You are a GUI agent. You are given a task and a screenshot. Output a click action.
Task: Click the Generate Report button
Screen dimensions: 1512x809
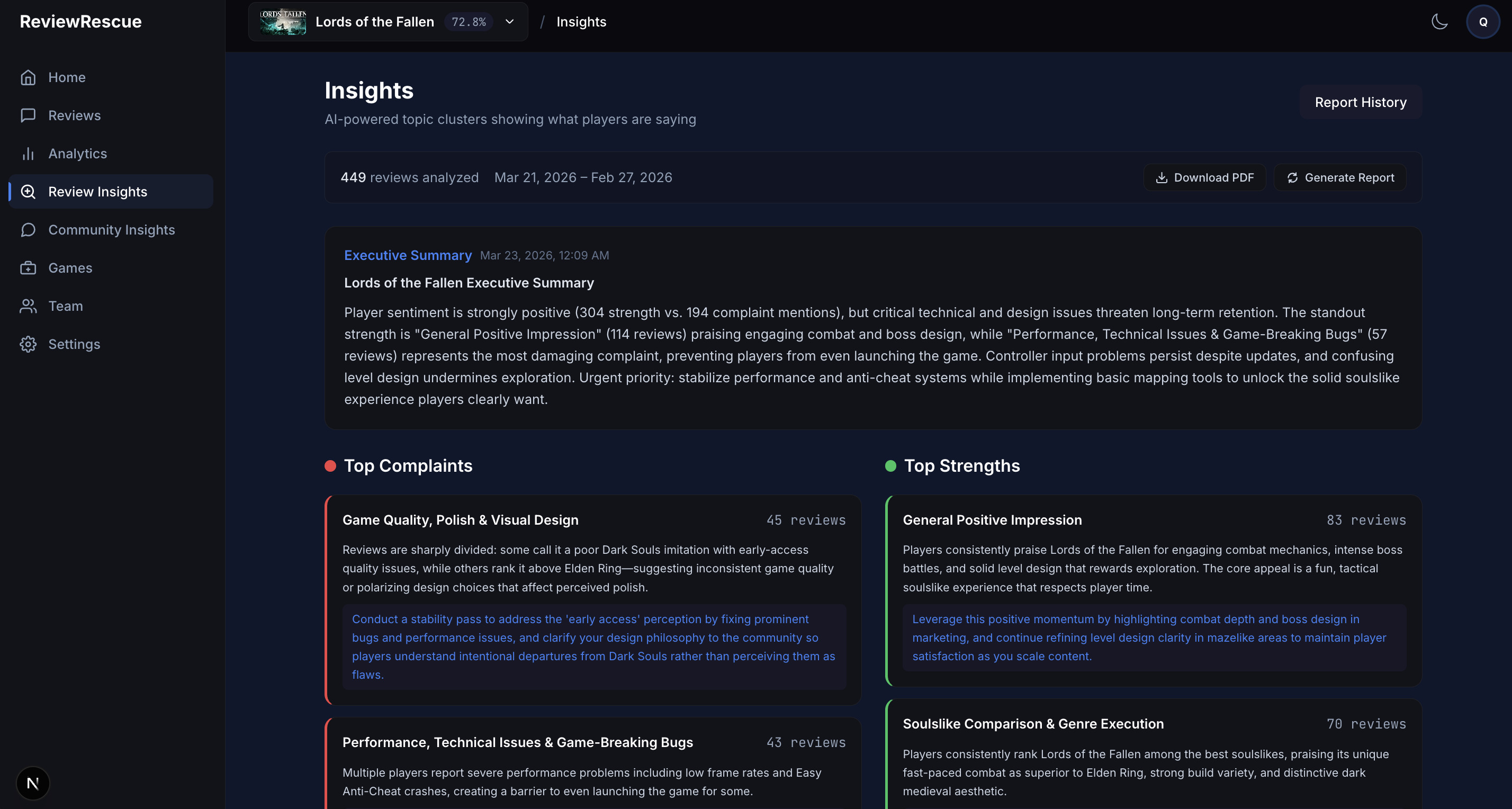[x=1340, y=177]
